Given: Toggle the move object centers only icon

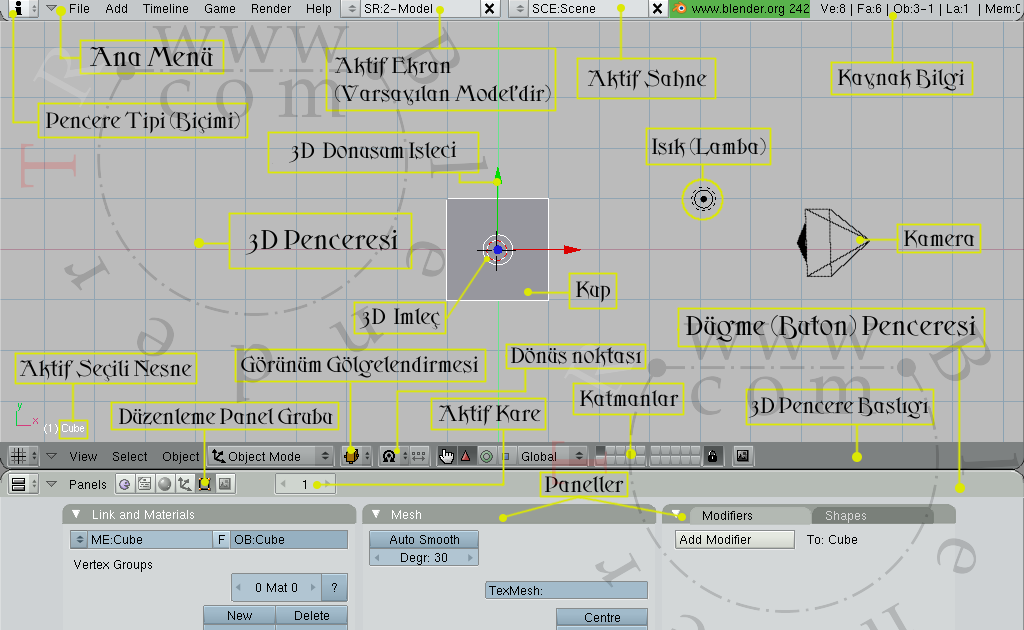Looking at the screenshot, I should [419, 456].
